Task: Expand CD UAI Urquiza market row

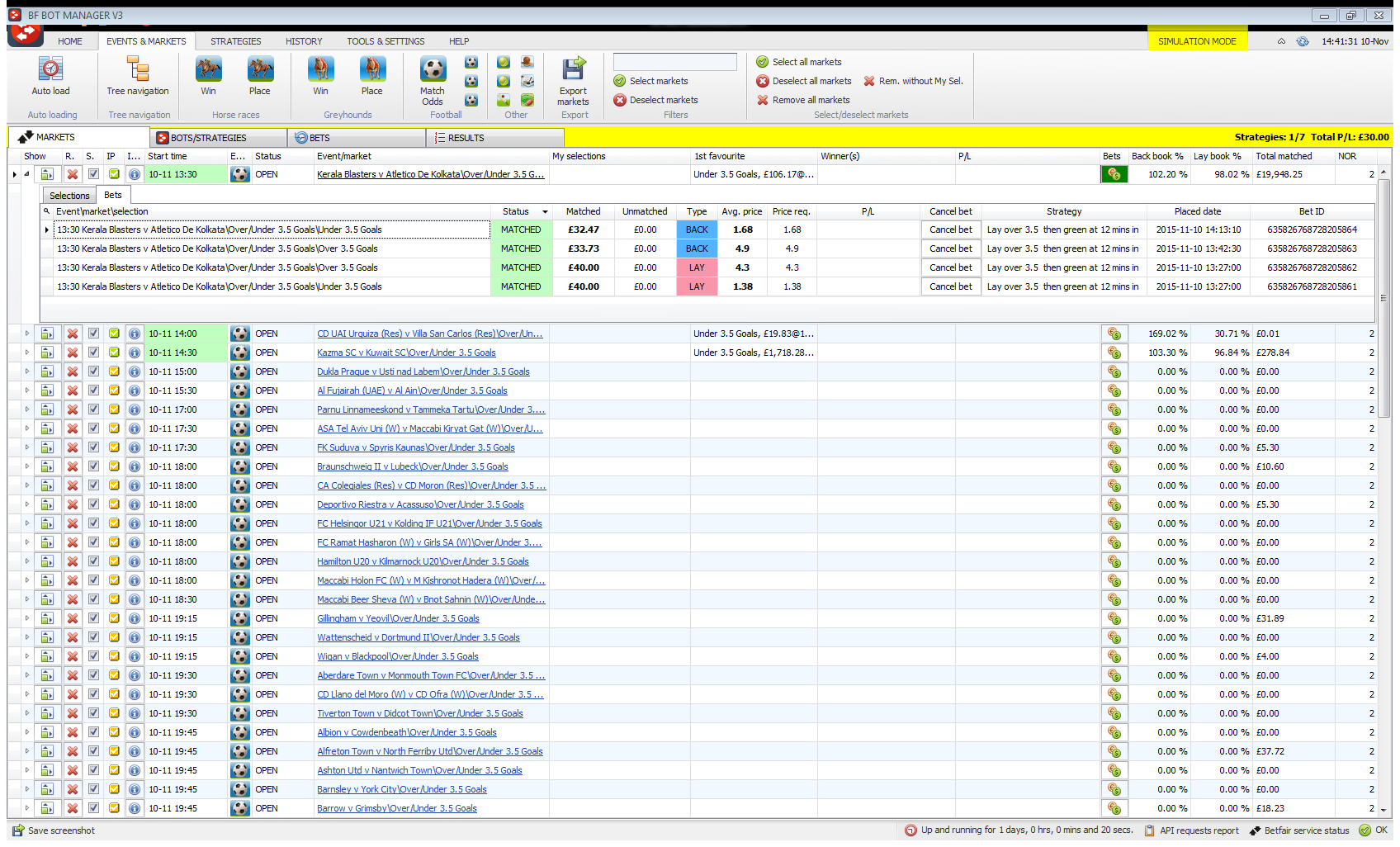Action: (26, 334)
